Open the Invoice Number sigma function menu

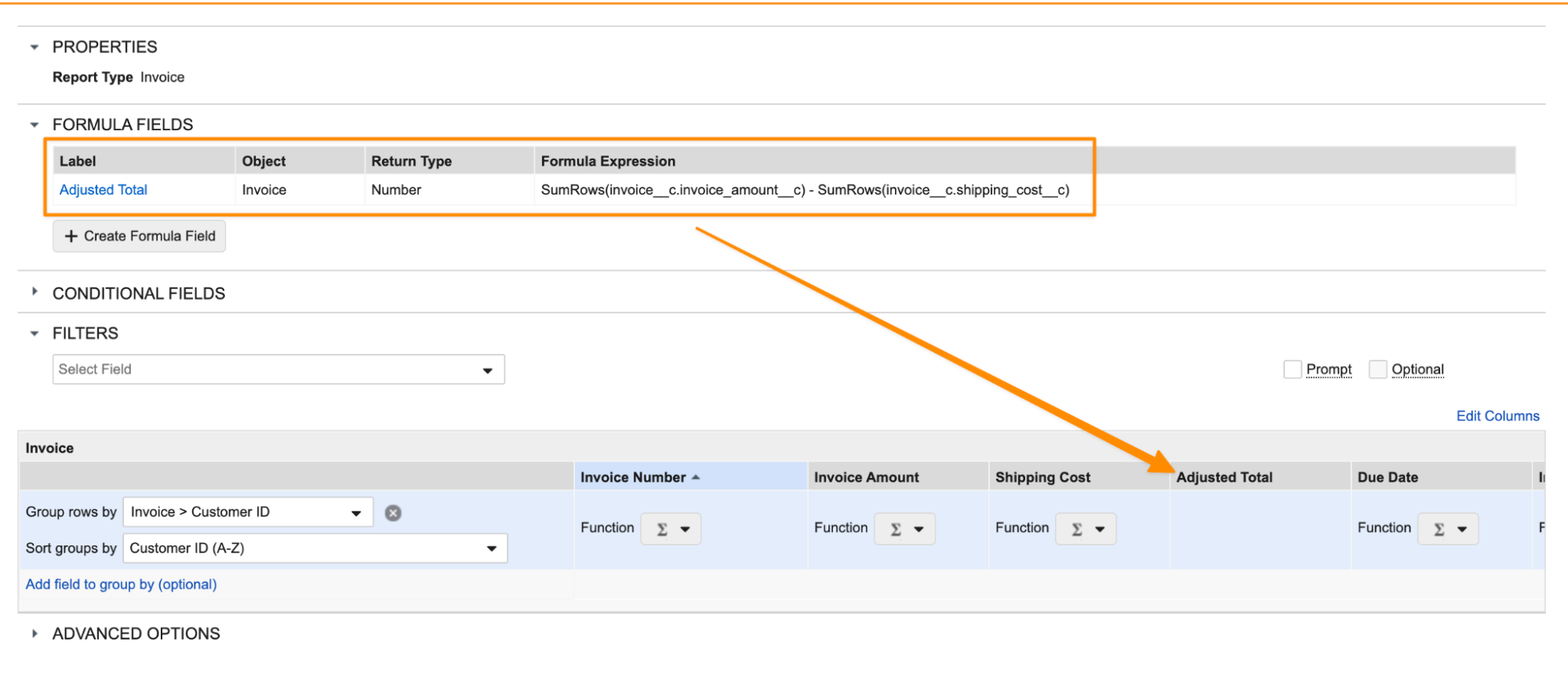tap(671, 529)
